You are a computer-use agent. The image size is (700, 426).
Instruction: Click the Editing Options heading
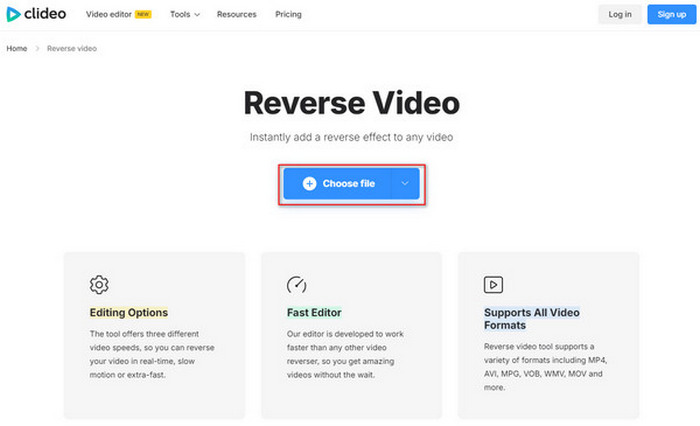129,313
